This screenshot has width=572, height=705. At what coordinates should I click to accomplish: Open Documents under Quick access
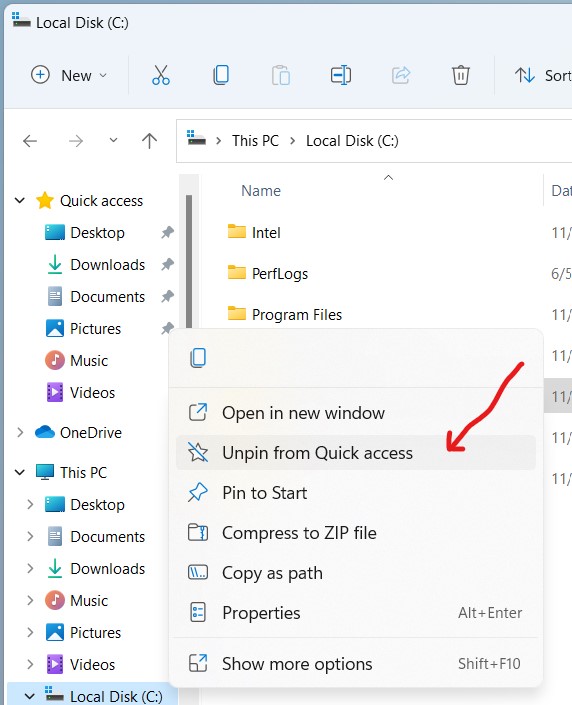point(107,297)
